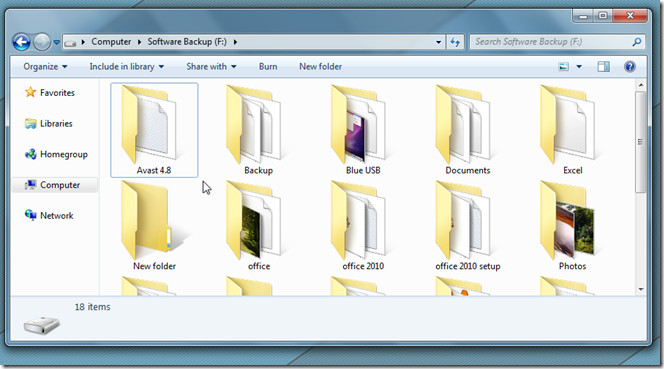Viewport: 664px width, 369px height.
Task: Select the Avast 4.8 folder icon
Action: (149, 125)
